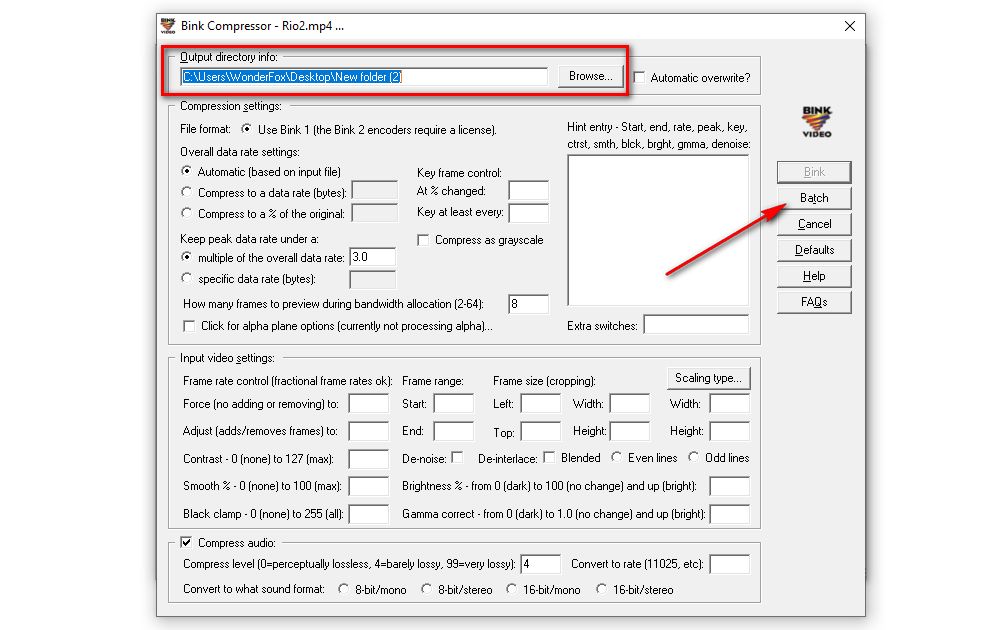The height and width of the screenshot is (630, 1000).
Task: Select the Odd lines radio button
Action: click(694, 457)
